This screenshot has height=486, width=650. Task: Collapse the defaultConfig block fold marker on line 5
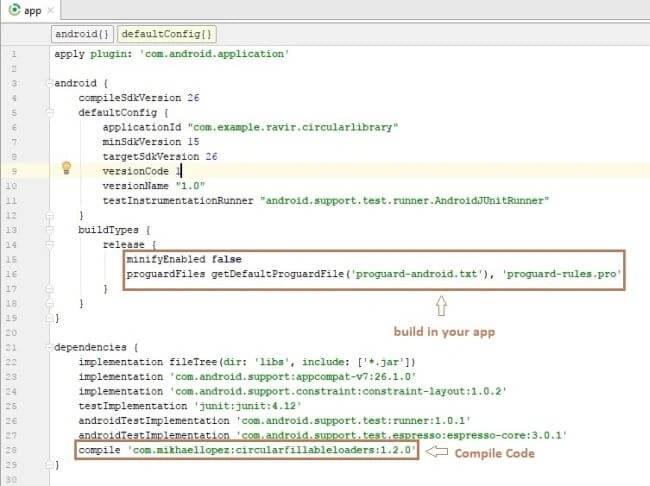pos(50,113)
